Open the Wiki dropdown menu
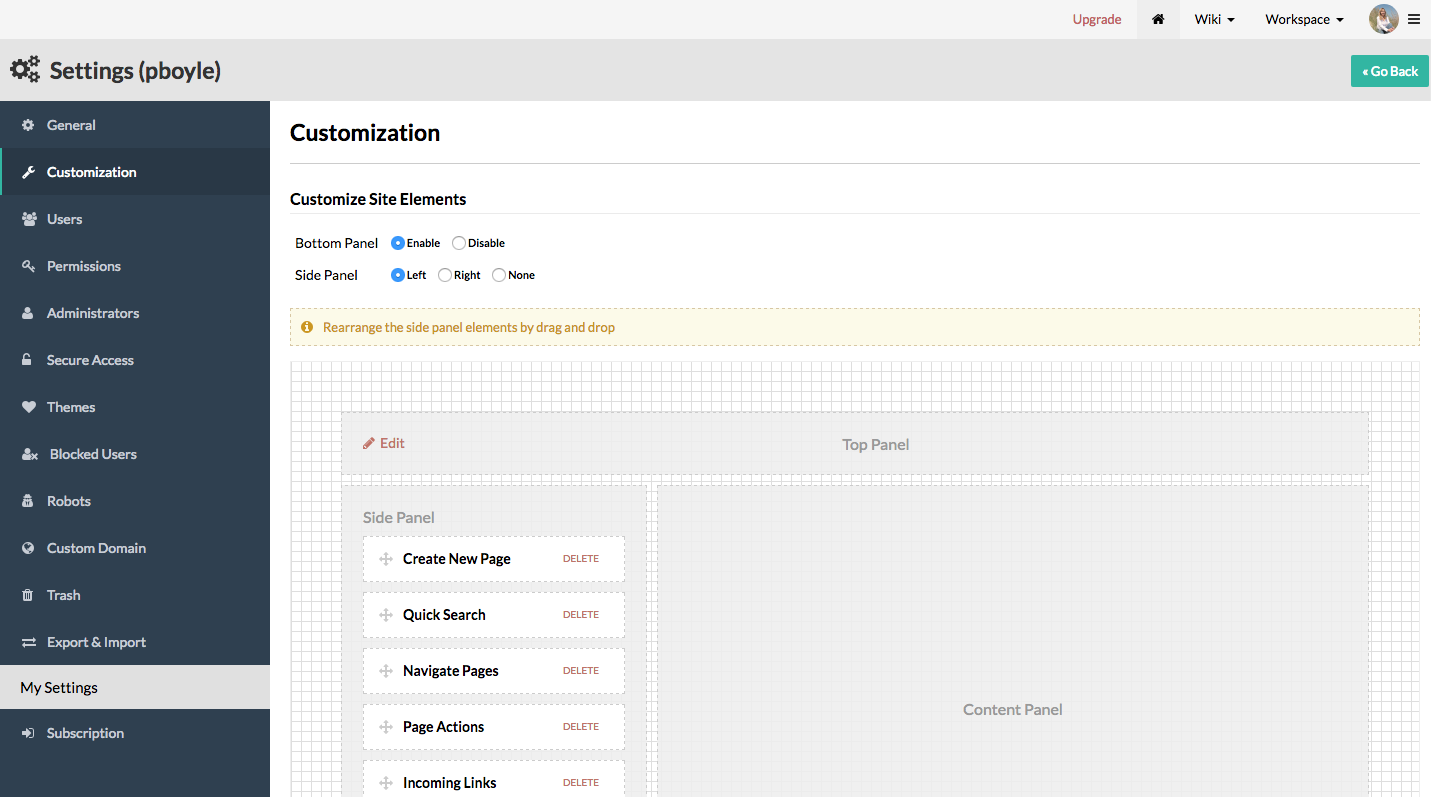The width and height of the screenshot is (1431, 797). click(x=1214, y=19)
